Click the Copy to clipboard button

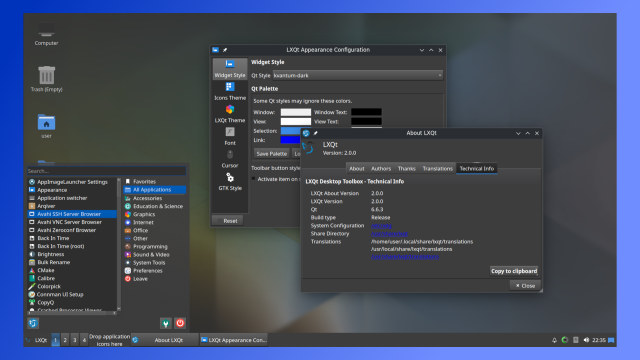(x=514, y=271)
